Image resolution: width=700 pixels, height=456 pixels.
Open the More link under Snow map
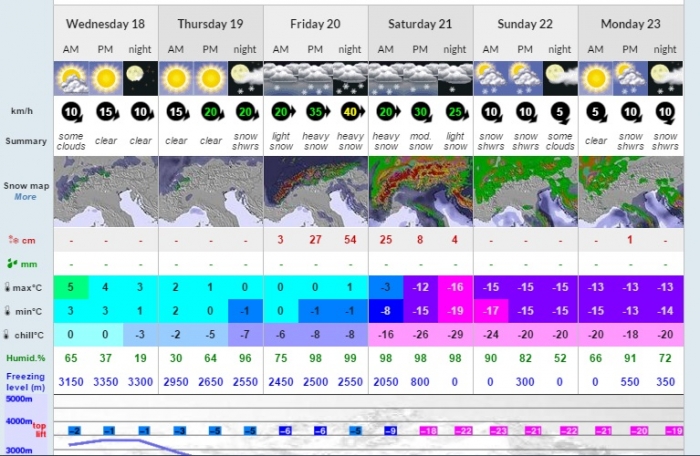[25, 197]
